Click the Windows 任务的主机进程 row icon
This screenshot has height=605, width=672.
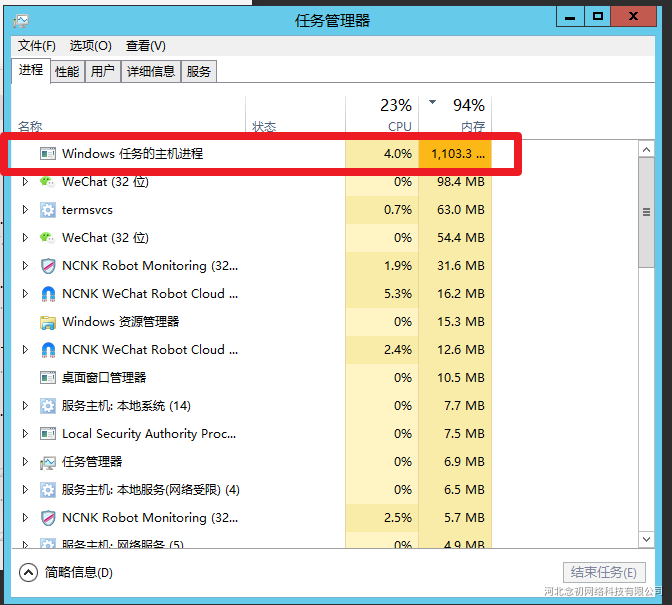point(48,153)
